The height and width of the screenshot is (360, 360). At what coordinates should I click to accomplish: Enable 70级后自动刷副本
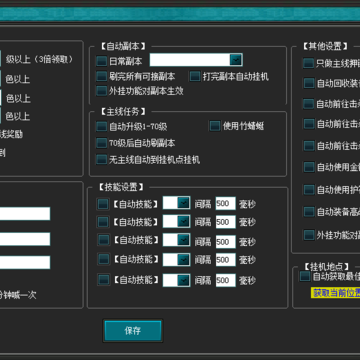click(101, 143)
